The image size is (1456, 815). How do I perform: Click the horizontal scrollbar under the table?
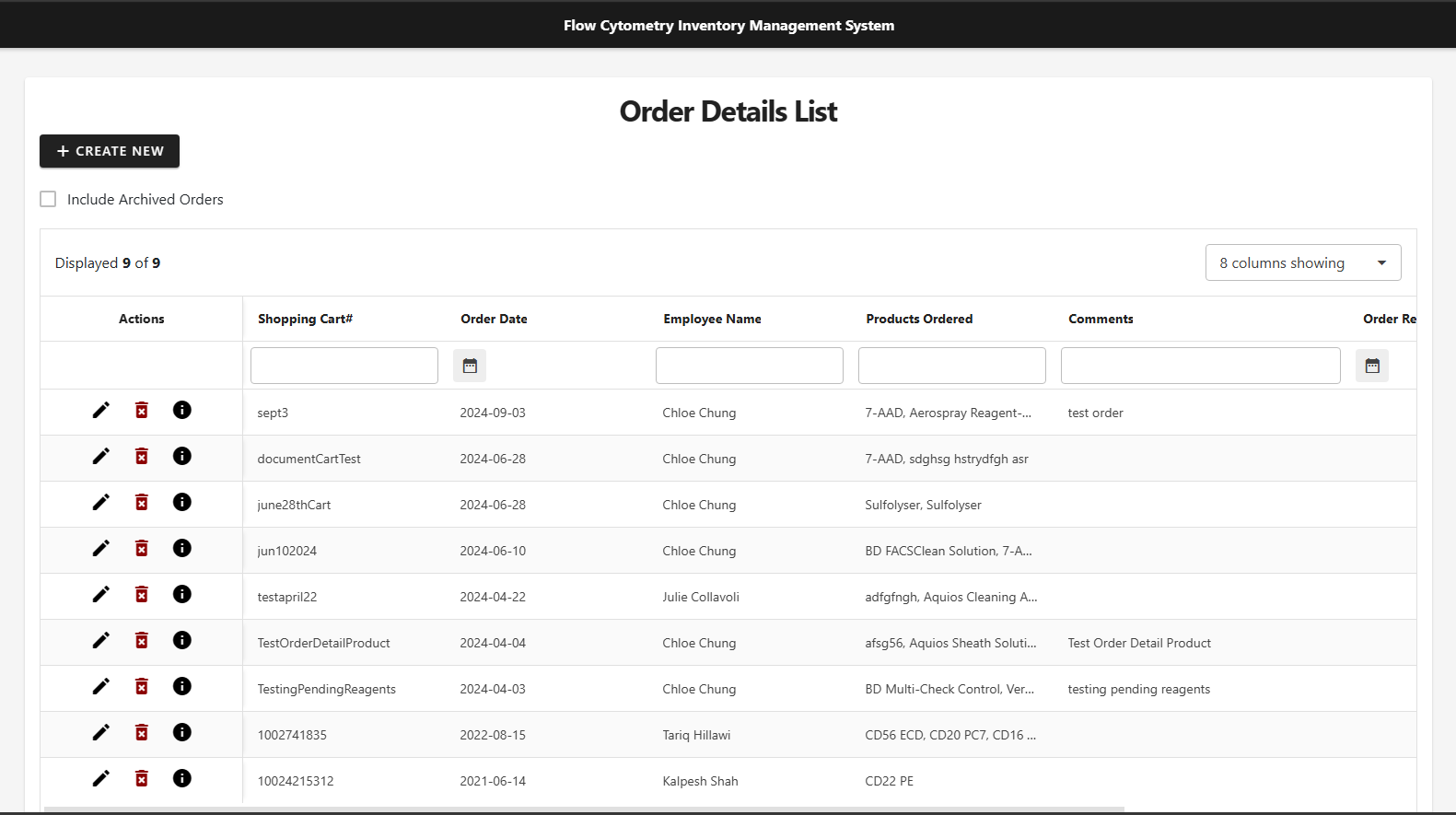[584, 809]
